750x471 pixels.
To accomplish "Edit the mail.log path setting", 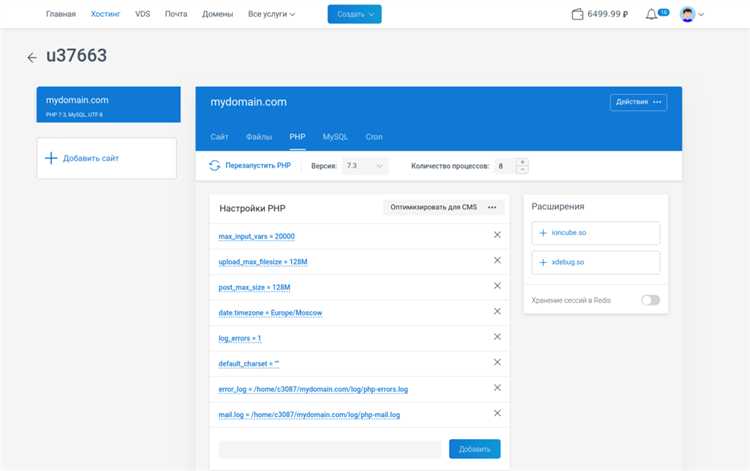I will (x=309, y=415).
